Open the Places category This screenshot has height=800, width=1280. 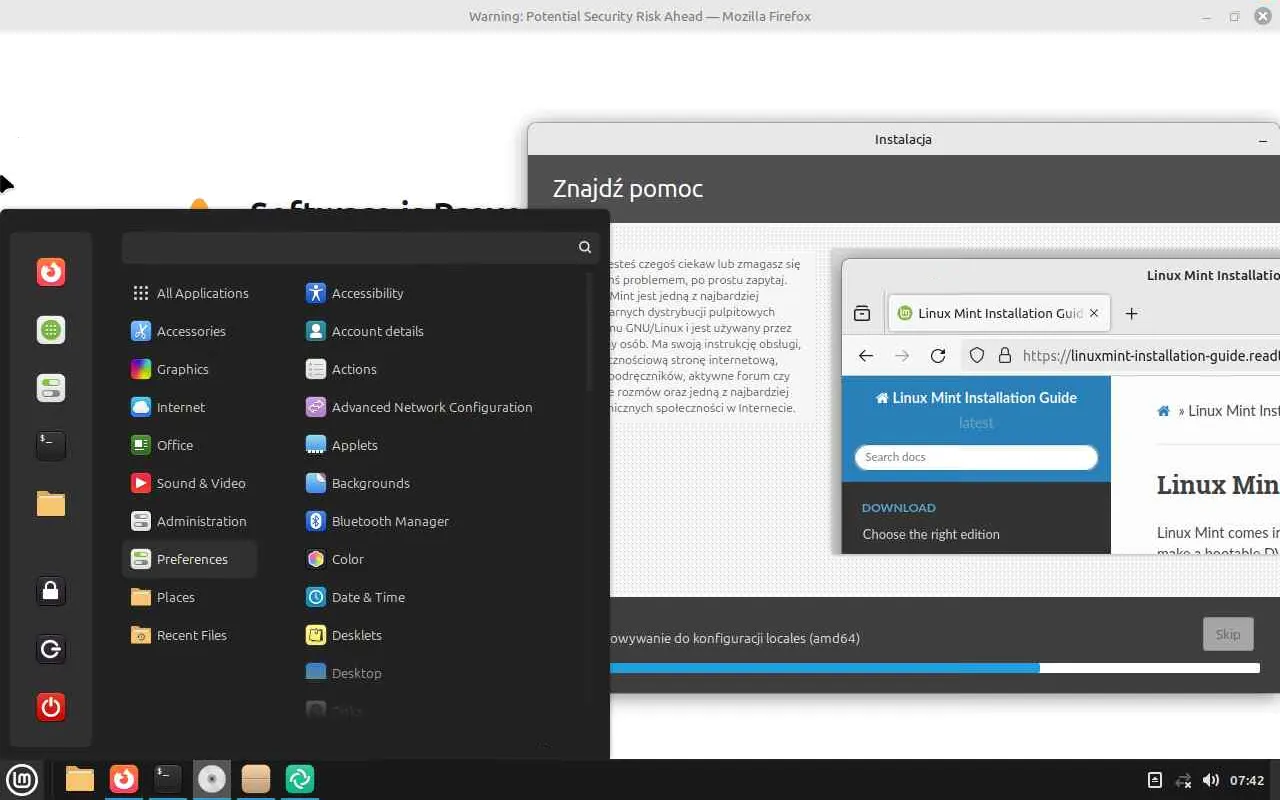click(x=190, y=597)
